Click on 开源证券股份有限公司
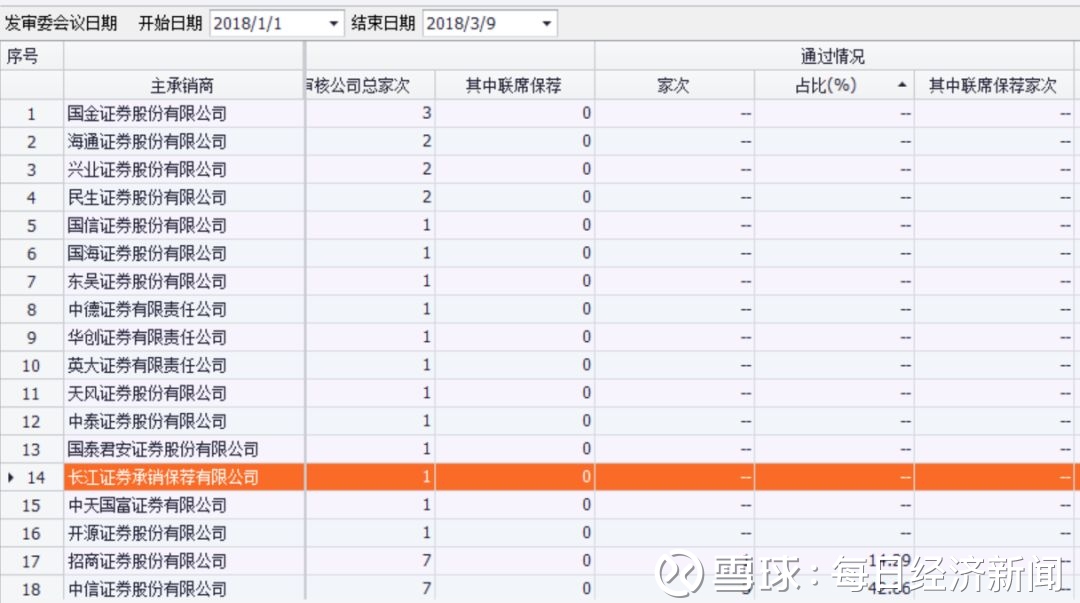The image size is (1080, 603). click(147, 533)
